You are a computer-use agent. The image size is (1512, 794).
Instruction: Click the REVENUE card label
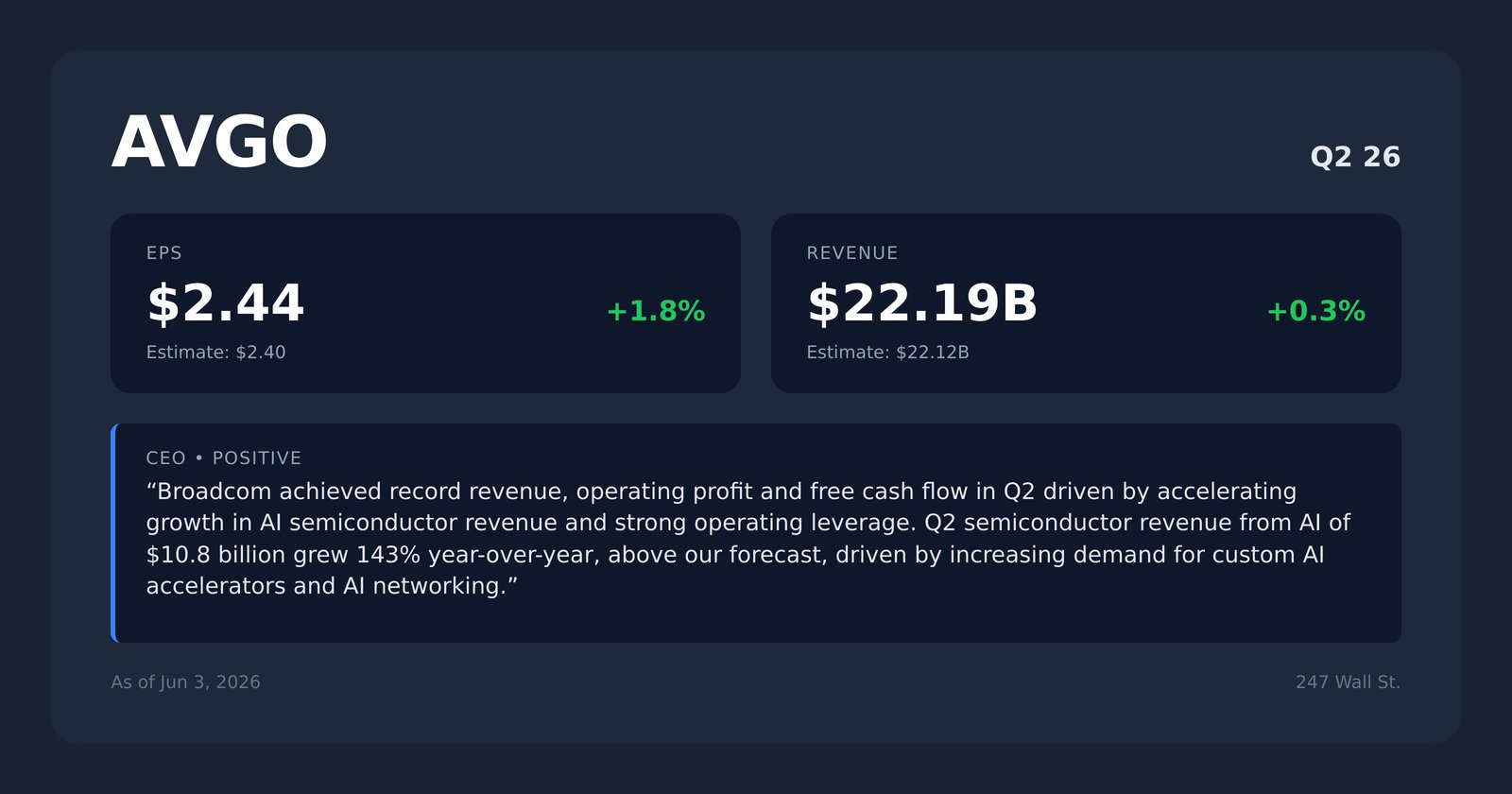coord(851,253)
